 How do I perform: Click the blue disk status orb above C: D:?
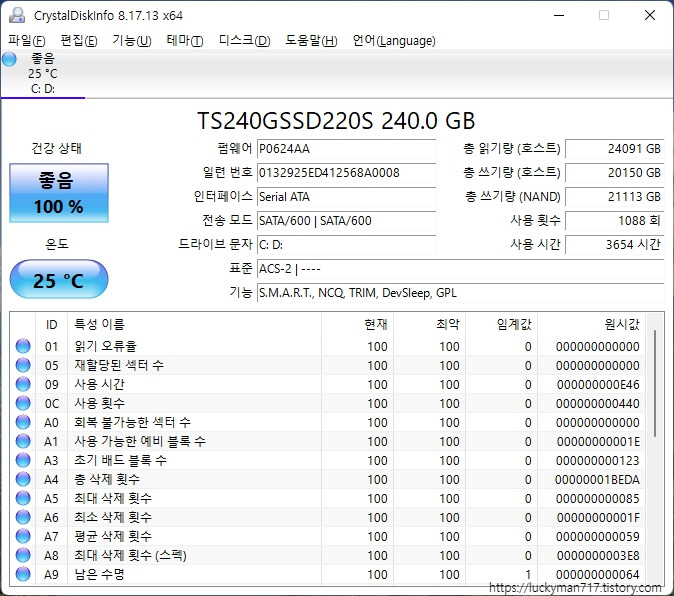coord(9,59)
